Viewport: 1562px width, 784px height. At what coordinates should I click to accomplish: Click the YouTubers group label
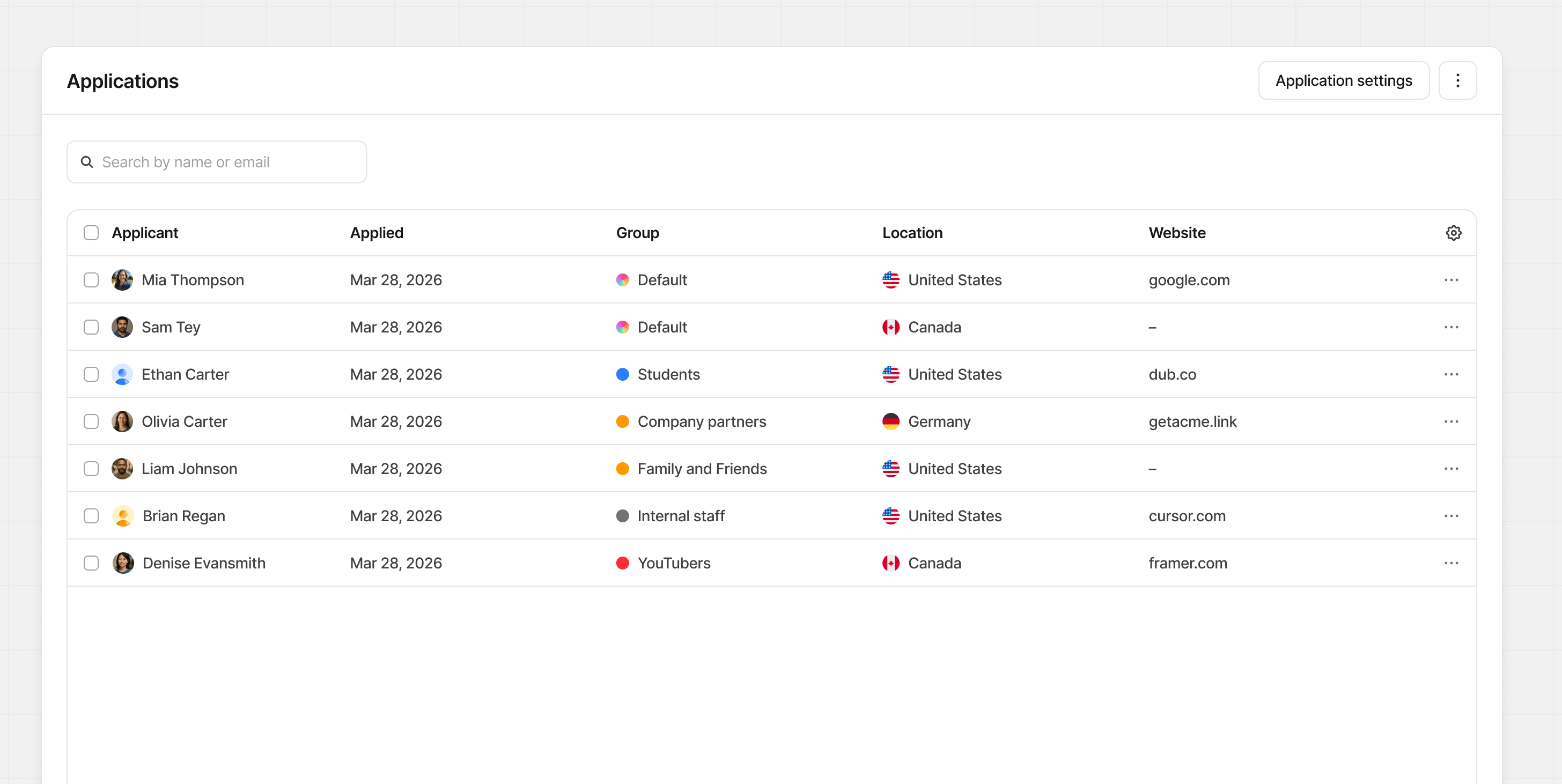[674, 563]
